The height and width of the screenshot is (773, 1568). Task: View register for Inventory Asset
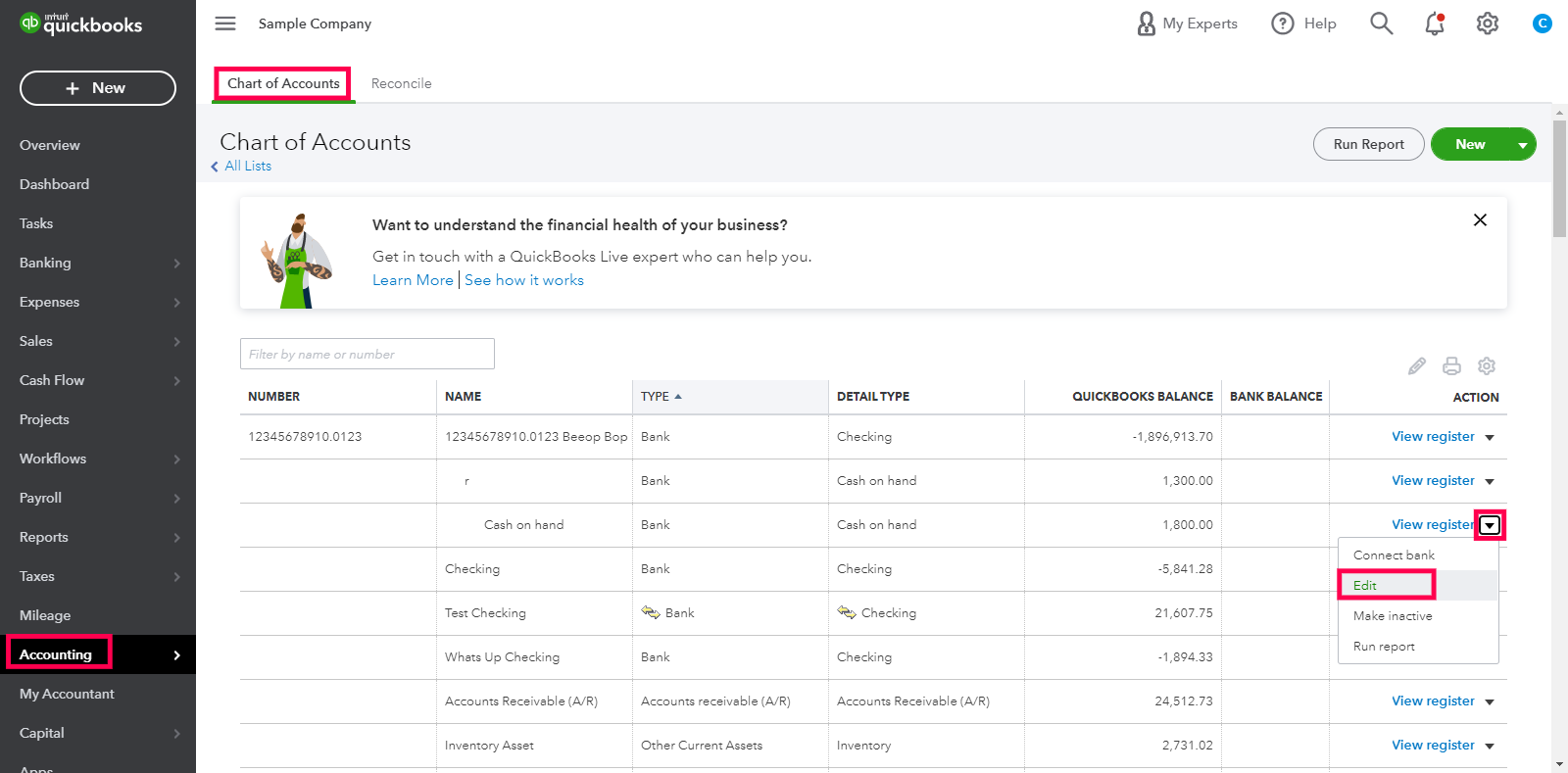[x=1433, y=746]
